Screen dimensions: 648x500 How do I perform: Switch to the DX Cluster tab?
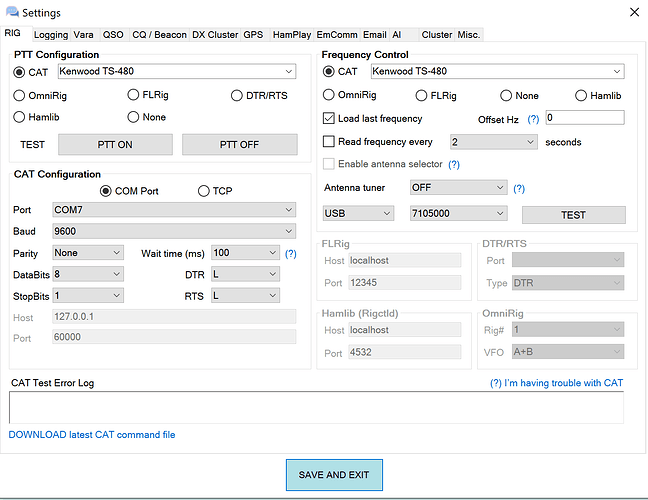(215, 35)
